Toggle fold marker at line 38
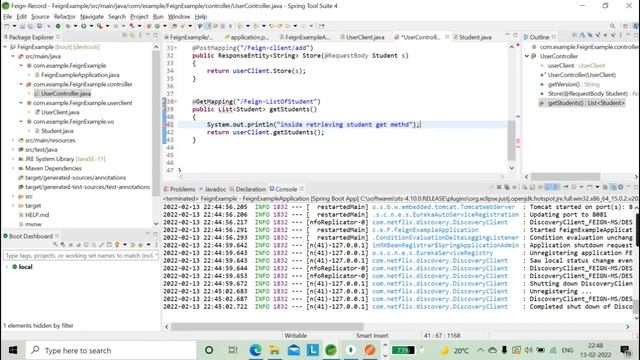Viewport: 640px width, 360px height. click(175, 102)
